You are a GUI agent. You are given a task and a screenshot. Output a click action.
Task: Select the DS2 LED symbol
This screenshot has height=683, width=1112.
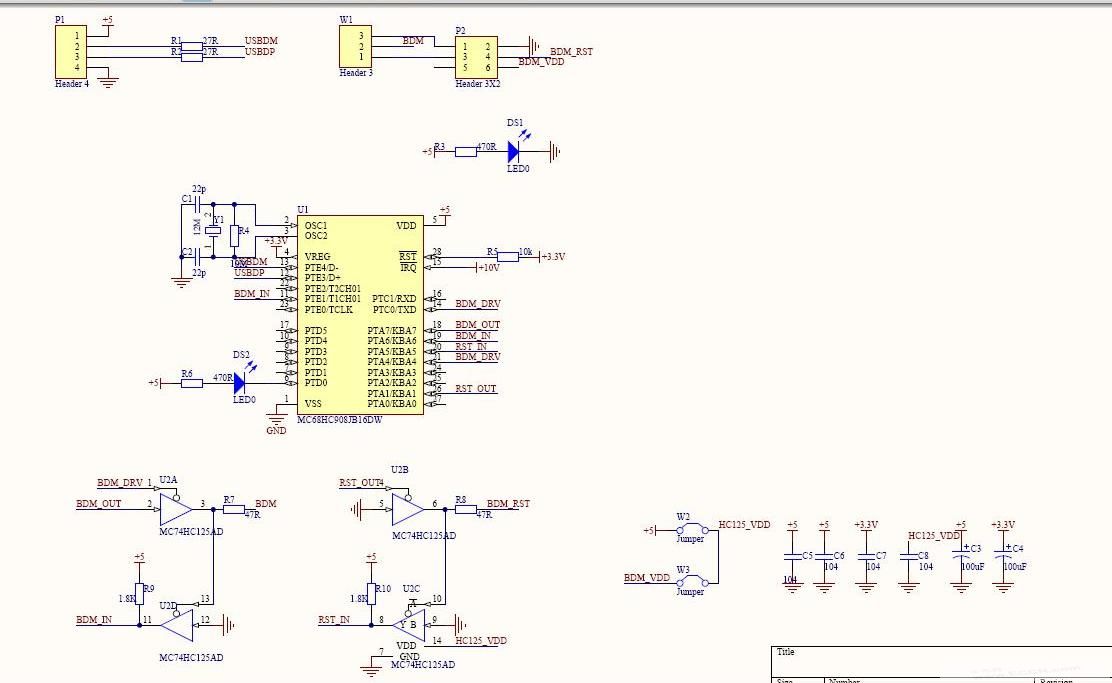click(240, 383)
